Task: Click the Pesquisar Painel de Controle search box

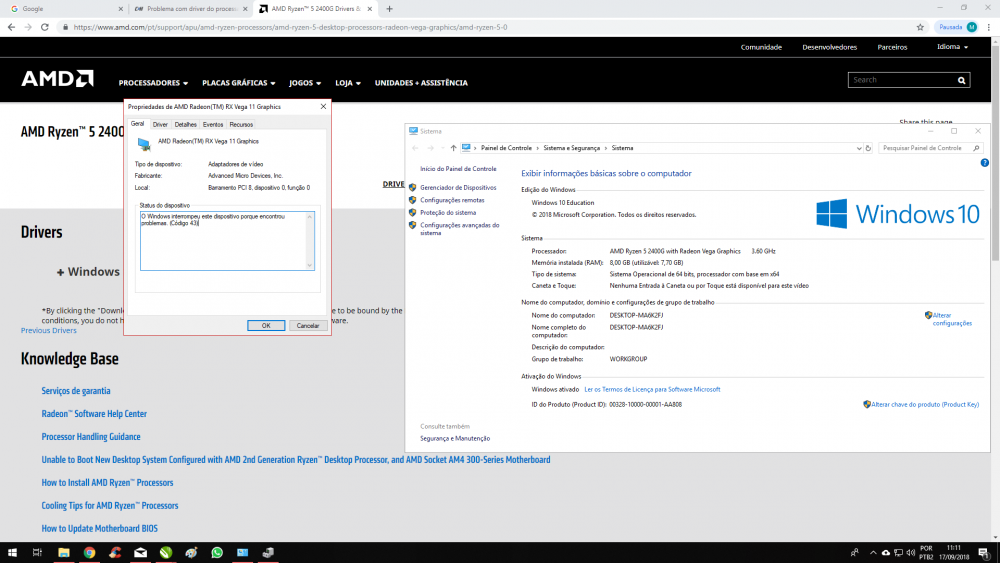Action: (x=930, y=148)
